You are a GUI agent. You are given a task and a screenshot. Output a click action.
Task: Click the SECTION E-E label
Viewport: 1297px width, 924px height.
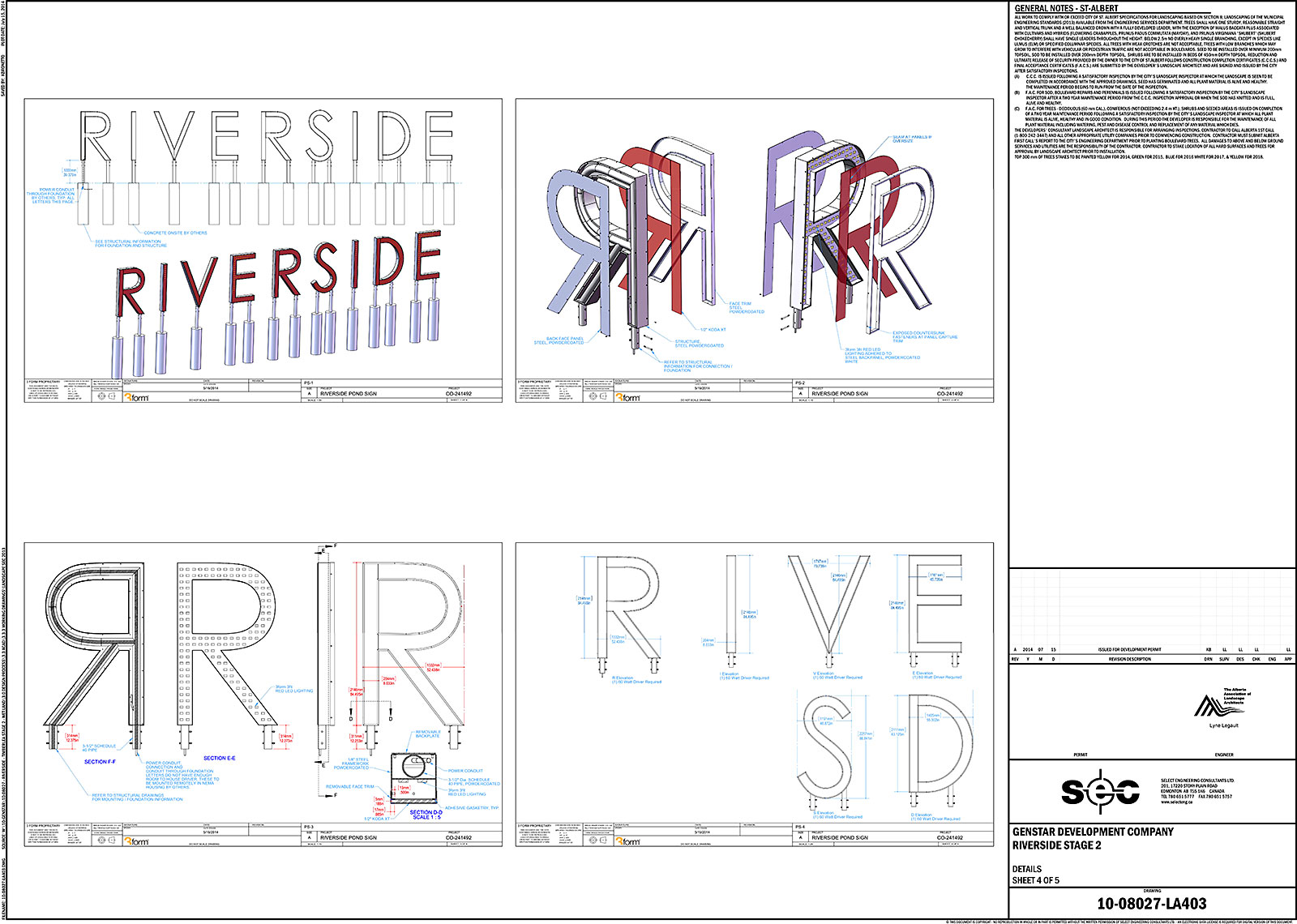219,759
